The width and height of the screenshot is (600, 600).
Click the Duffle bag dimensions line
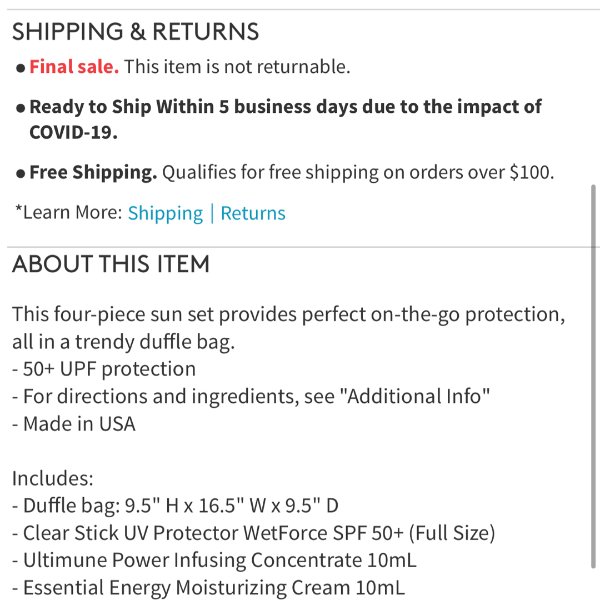pos(175,505)
